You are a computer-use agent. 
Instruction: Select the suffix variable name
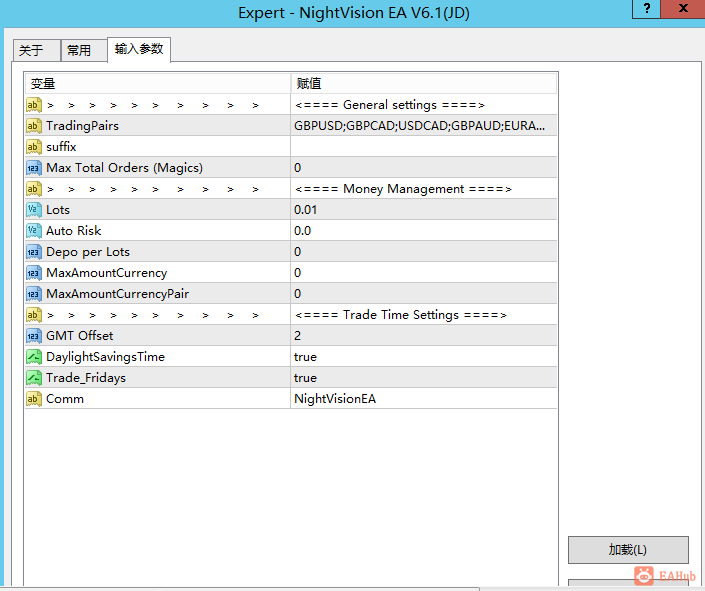61,147
